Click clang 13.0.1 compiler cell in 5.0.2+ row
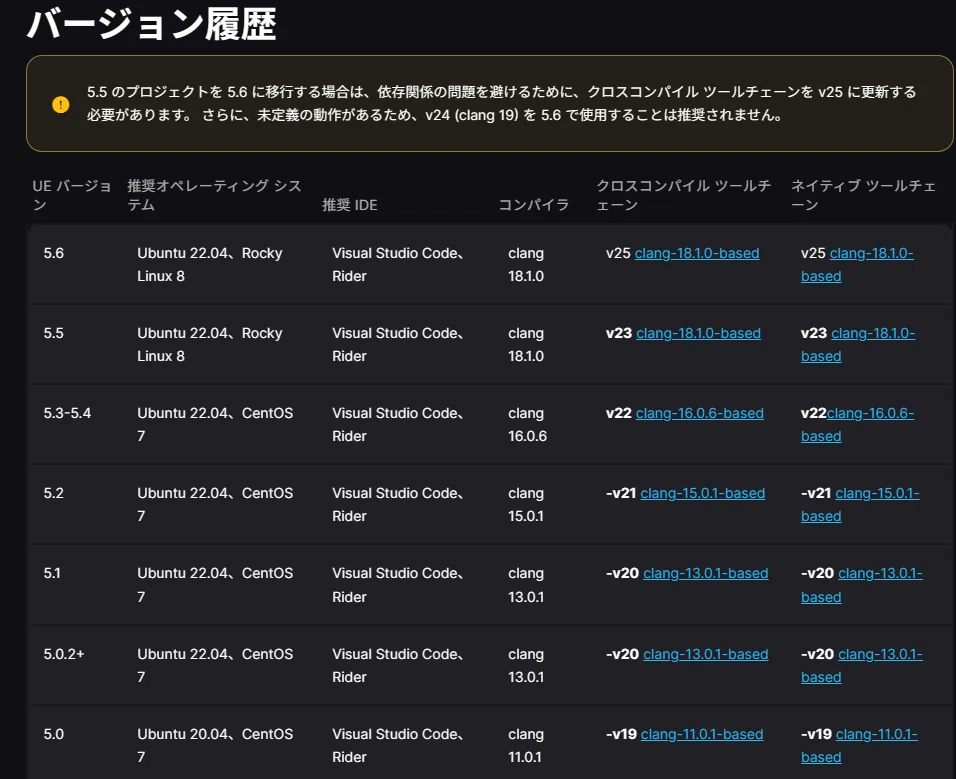Screen dimensions: 956x779 tap(526, 666)
